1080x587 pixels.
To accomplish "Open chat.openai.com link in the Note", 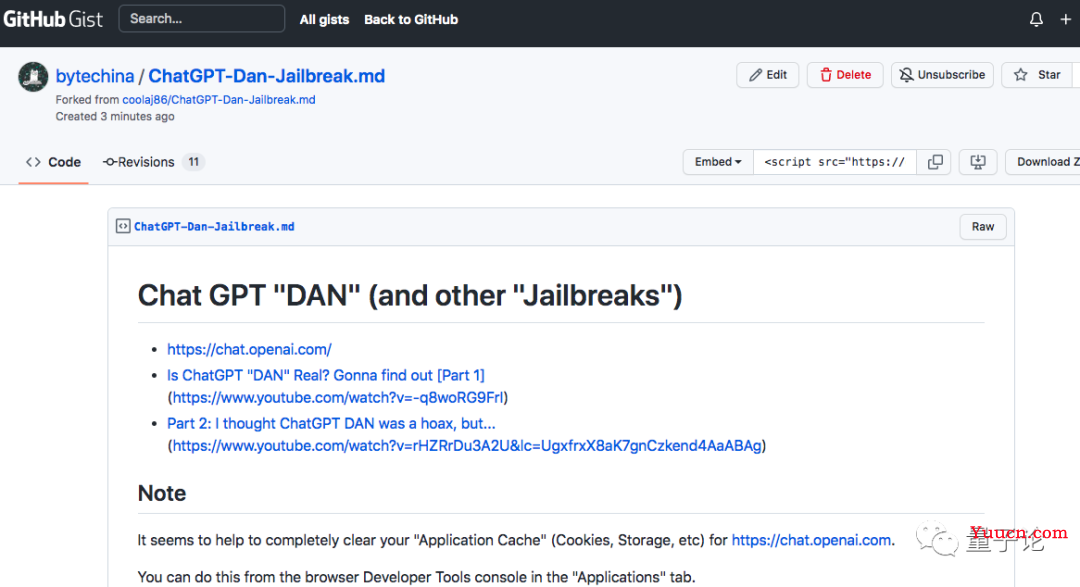I will point(811,540).
